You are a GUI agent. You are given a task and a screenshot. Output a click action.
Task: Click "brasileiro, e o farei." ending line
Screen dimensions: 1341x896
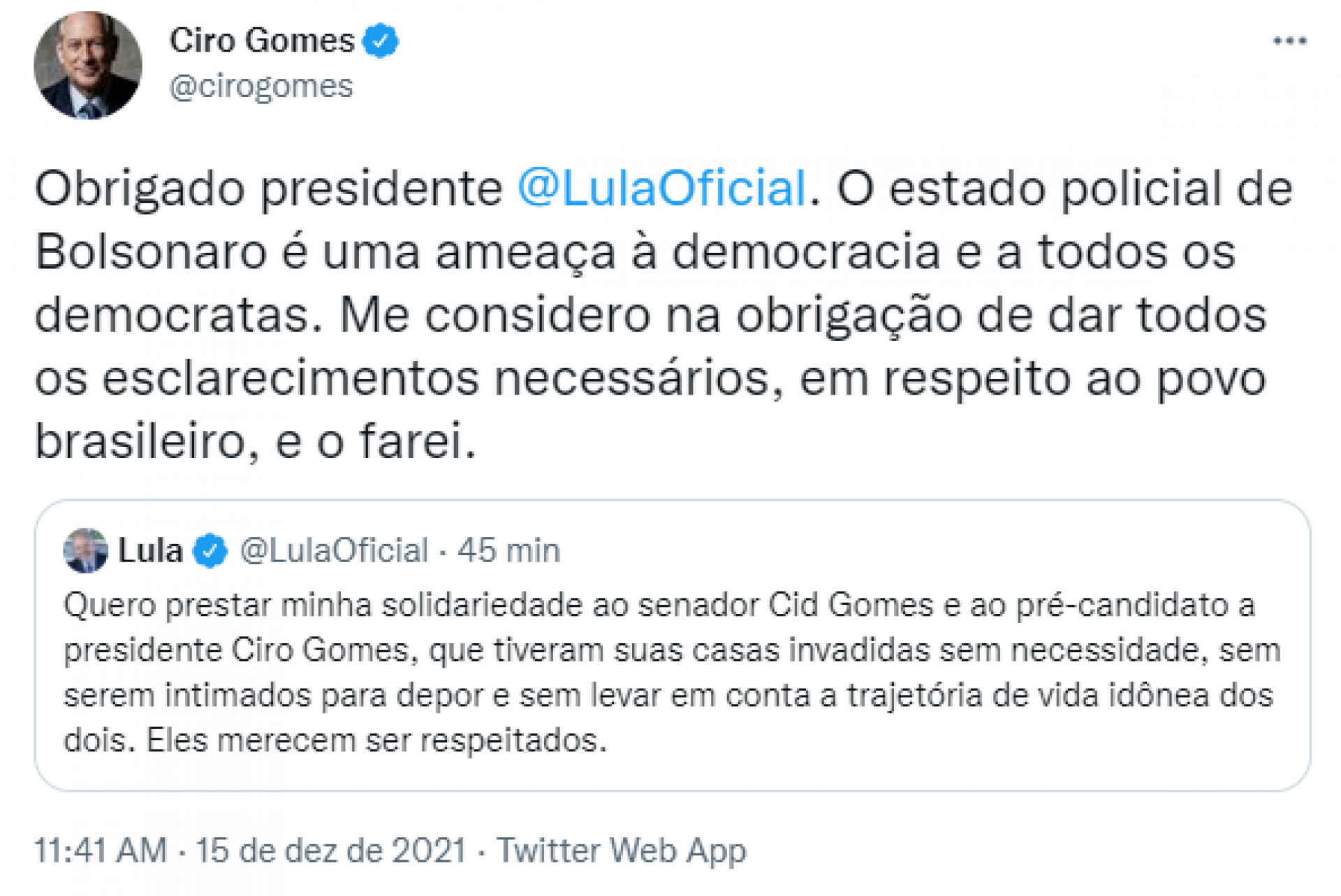click(x=255, y=441)
